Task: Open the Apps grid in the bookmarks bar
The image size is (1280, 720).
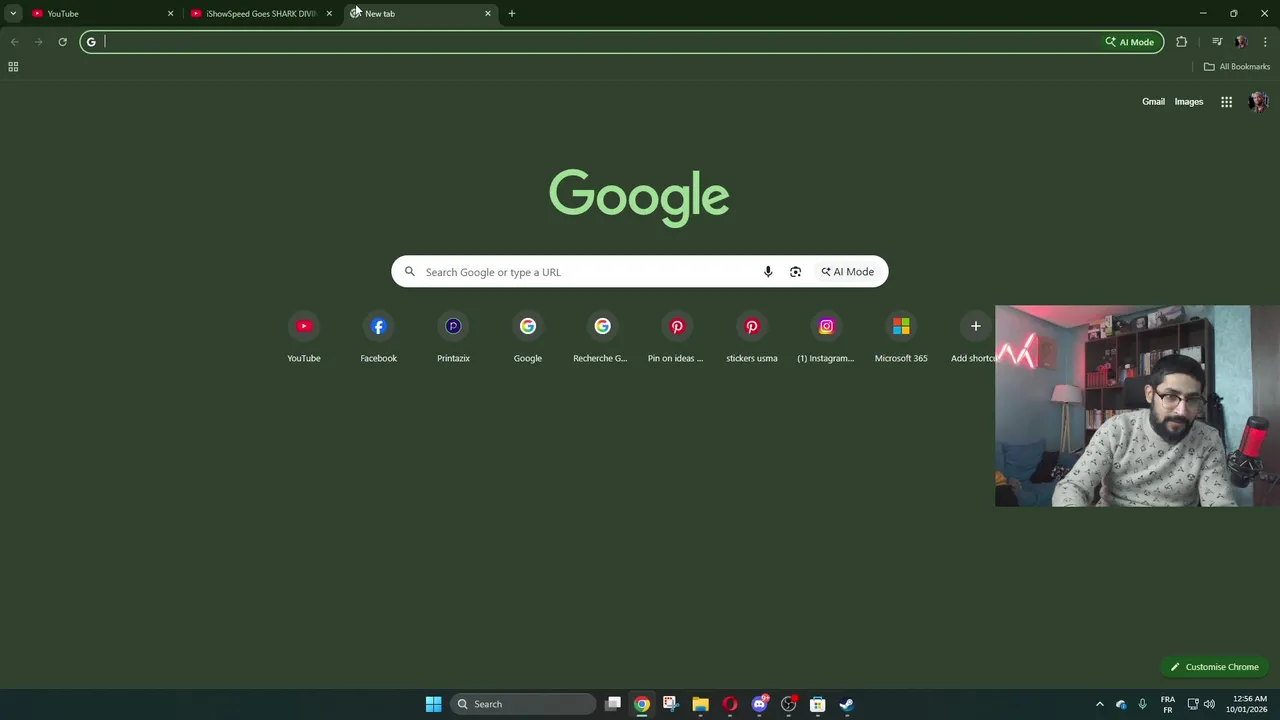Action: 13,67
